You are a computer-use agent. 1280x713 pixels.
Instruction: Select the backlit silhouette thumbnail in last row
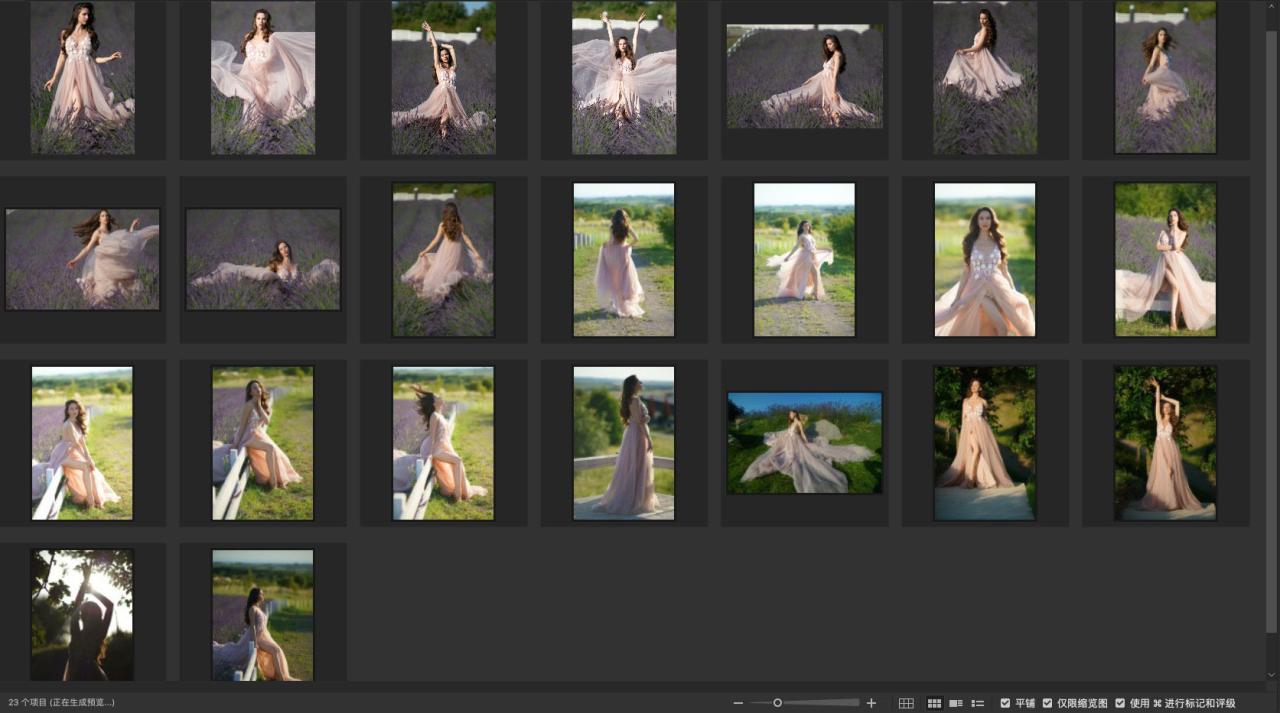pyautogui.click(x=82, y=615)
